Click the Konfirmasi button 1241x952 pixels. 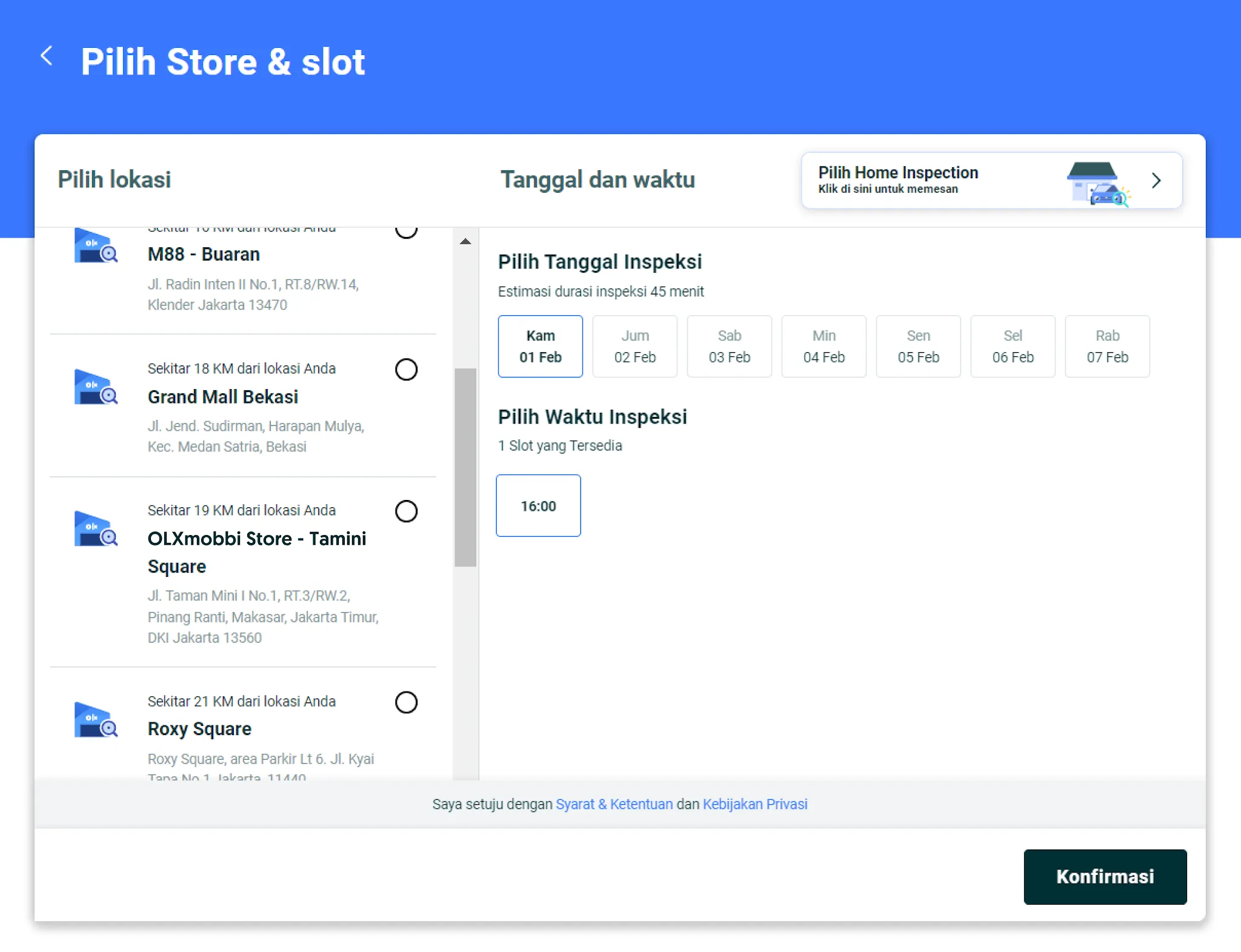click(x=1105, y=877)
